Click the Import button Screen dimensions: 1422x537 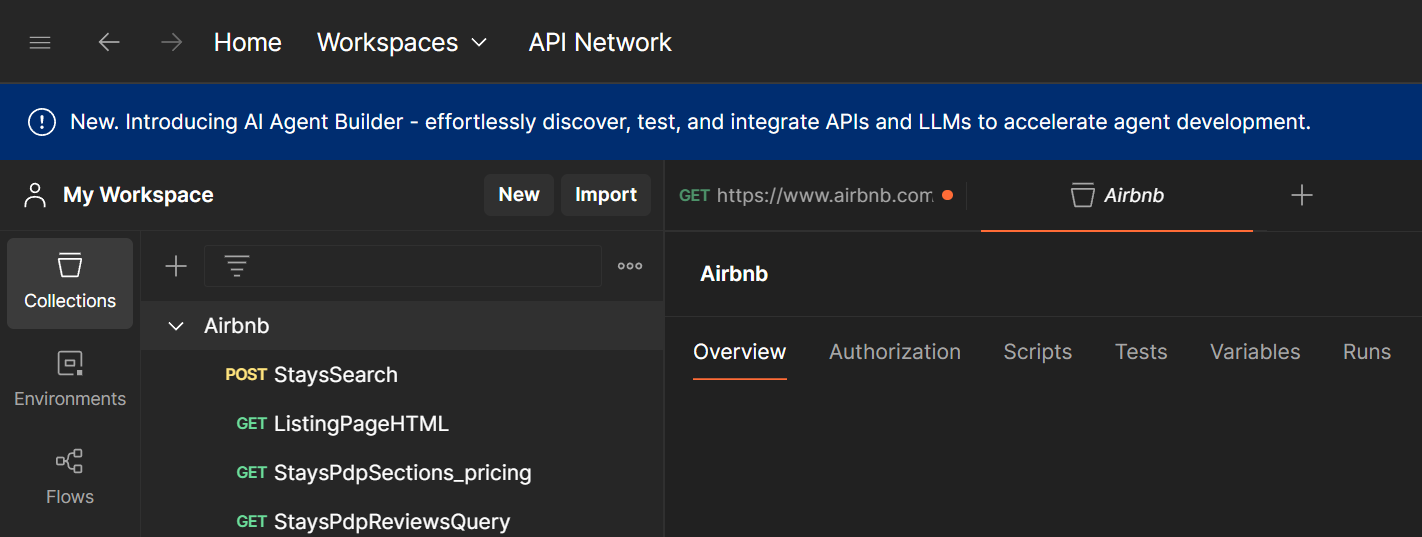(606, 195)
